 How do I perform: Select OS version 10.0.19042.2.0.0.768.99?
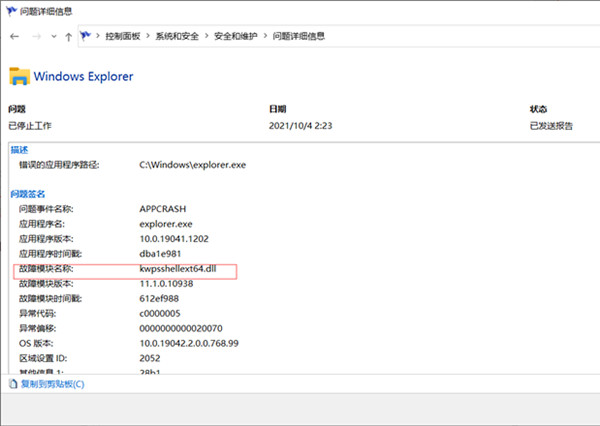(x=189, y=343)
